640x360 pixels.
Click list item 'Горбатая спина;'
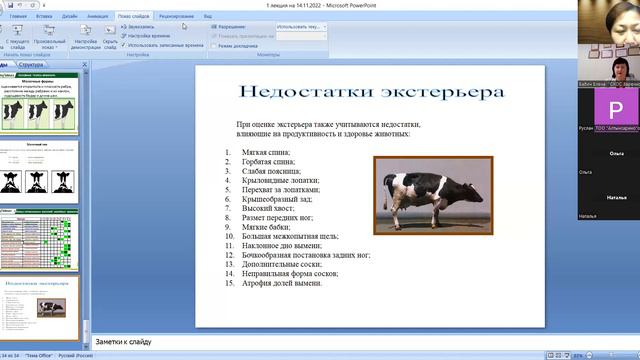[269, 162]
